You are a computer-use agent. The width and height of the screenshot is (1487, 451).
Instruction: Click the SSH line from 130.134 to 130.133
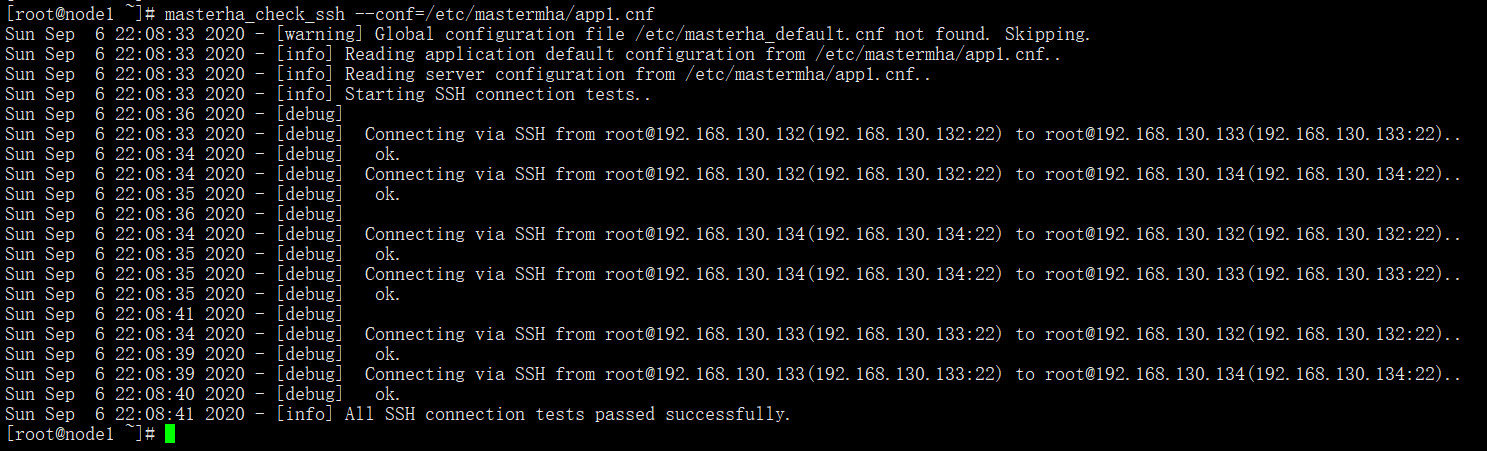click(x=912, y=274)
